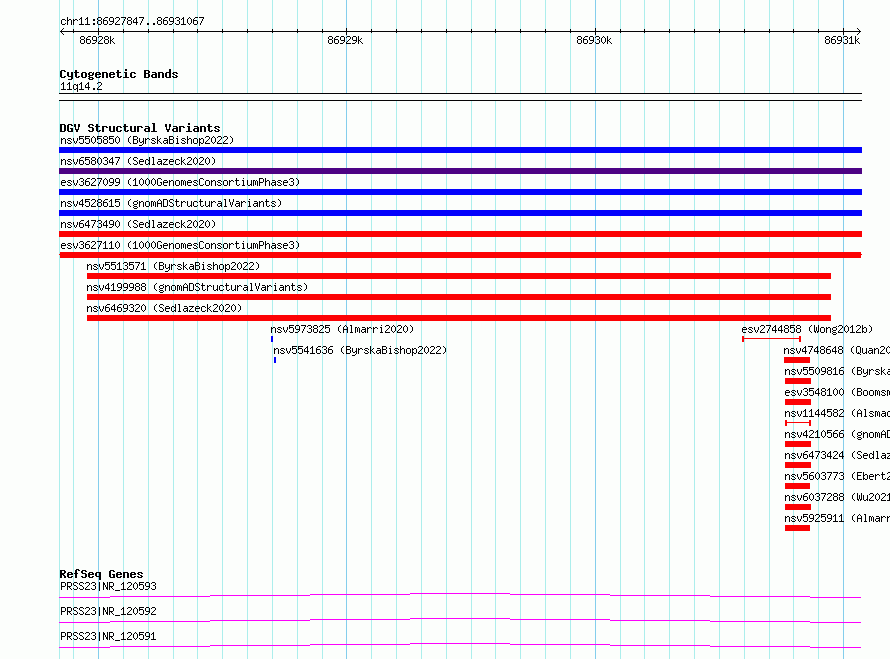The image size is (890, 659).
Task: Click the red bar under nsv4748648
Action: point(797,360)
